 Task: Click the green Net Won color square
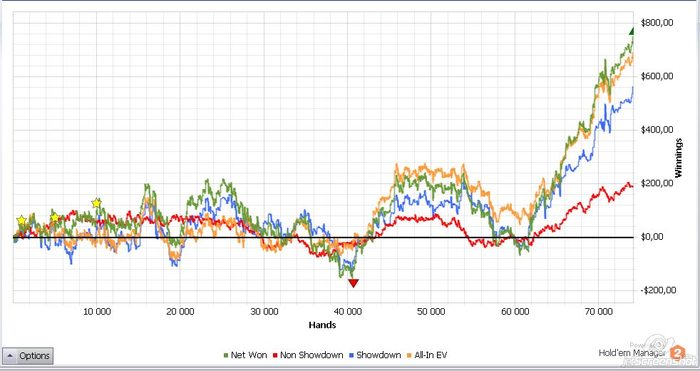click(226, 356)
